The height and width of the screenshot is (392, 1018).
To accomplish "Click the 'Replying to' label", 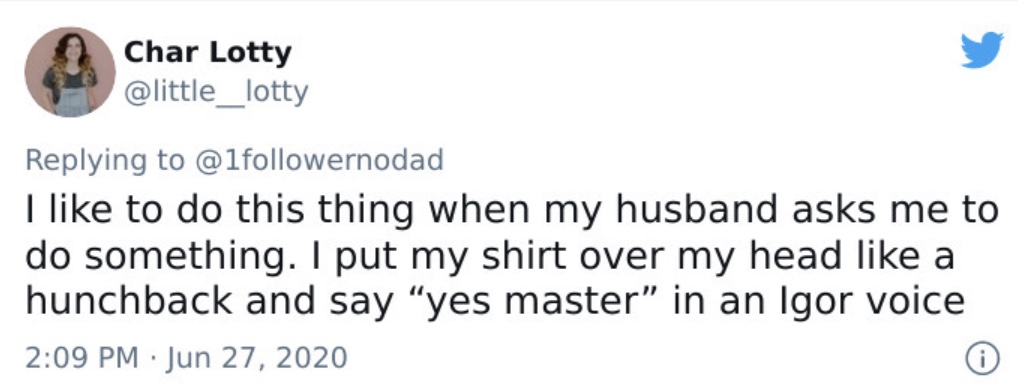I will pos(105,161).
